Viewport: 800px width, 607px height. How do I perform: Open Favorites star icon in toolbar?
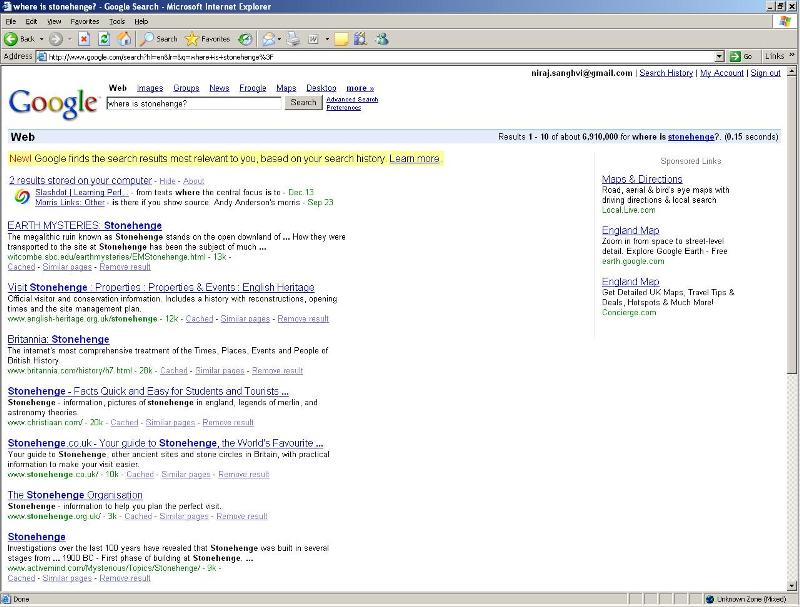click(192, 39)
